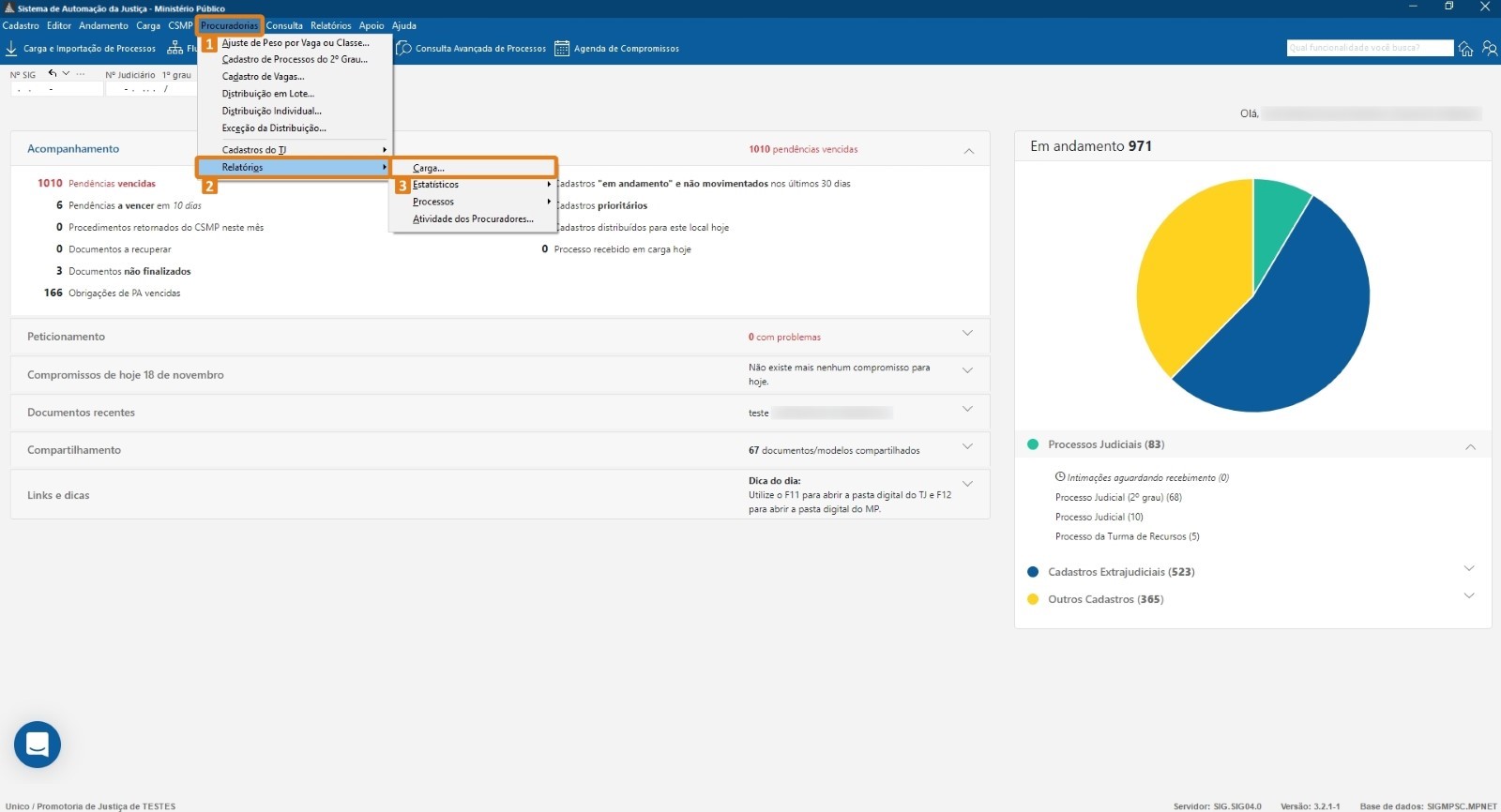Expand the Compromissos de hoje section
Viewport: 1501px width, 812px height.
[967, 371]
